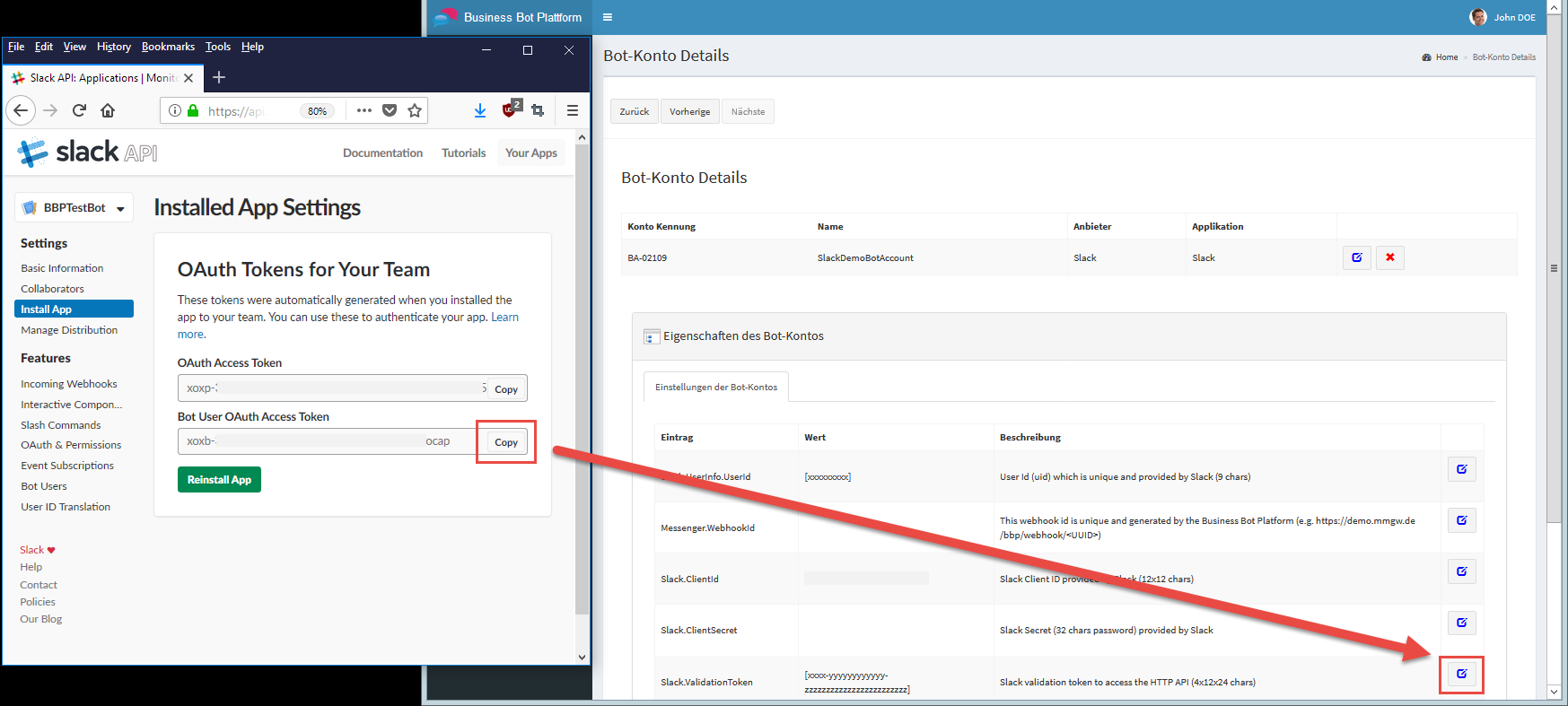Open the Firefox Help menu
This screenshot has height=706, width=1568.
click(x=252, y=47)
